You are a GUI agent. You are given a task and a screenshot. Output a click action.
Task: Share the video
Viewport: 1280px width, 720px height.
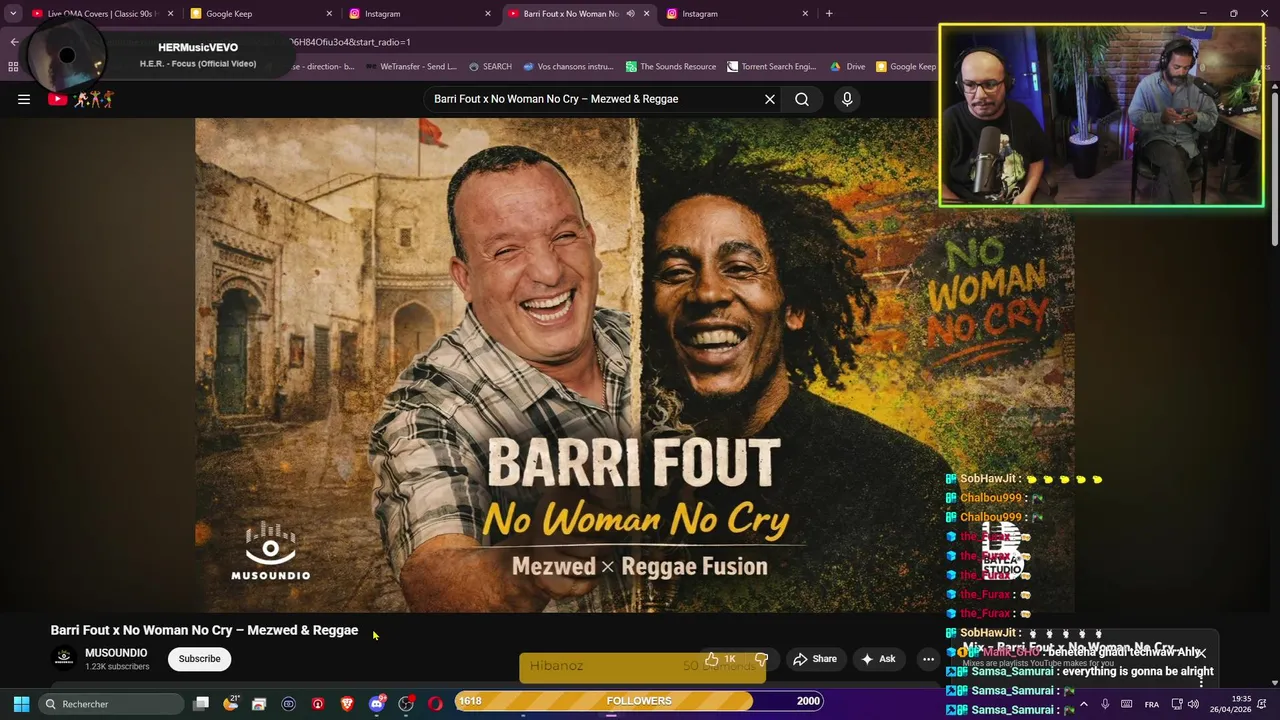pyautogui.click(x=815, y=659)
